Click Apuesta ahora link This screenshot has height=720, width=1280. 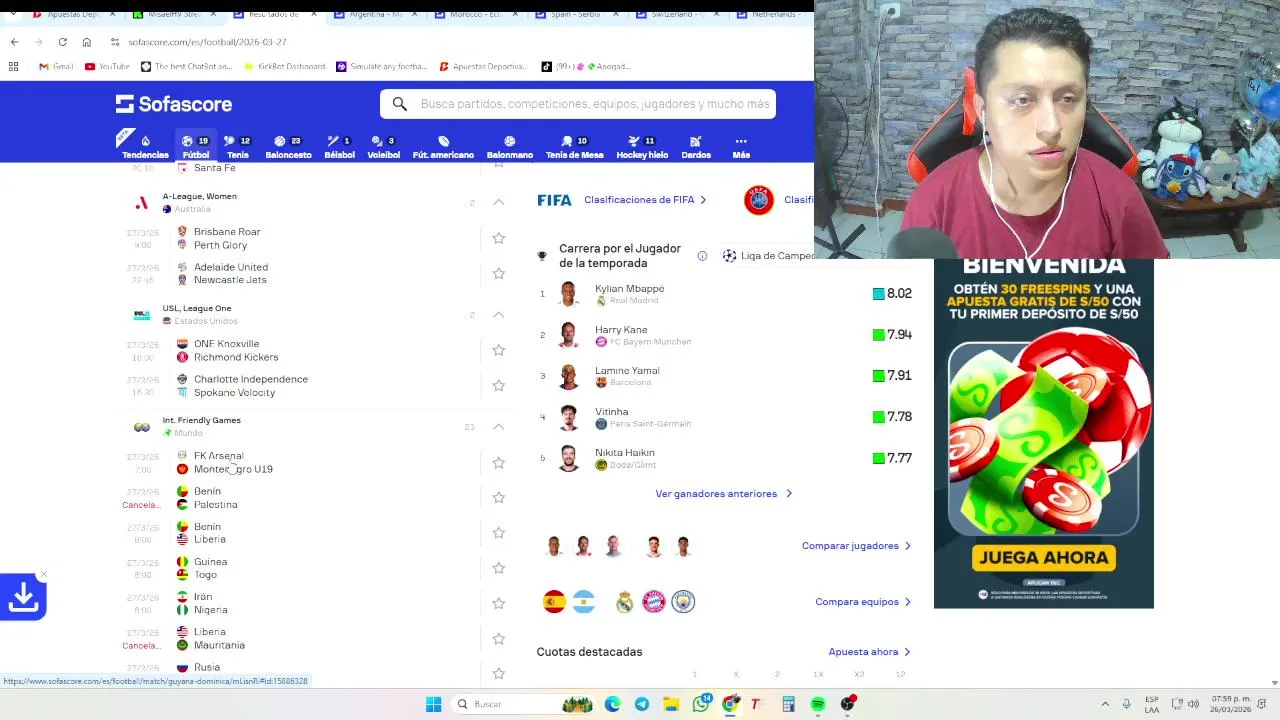869,652
